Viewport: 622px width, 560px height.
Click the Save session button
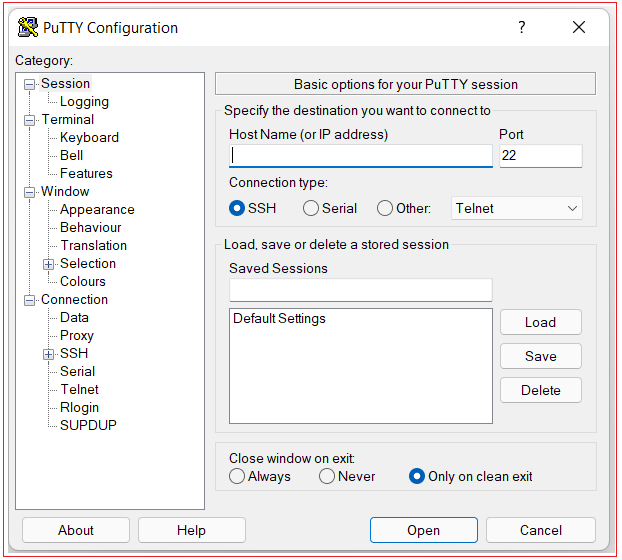pyautogui.click(x=541, y=356)
